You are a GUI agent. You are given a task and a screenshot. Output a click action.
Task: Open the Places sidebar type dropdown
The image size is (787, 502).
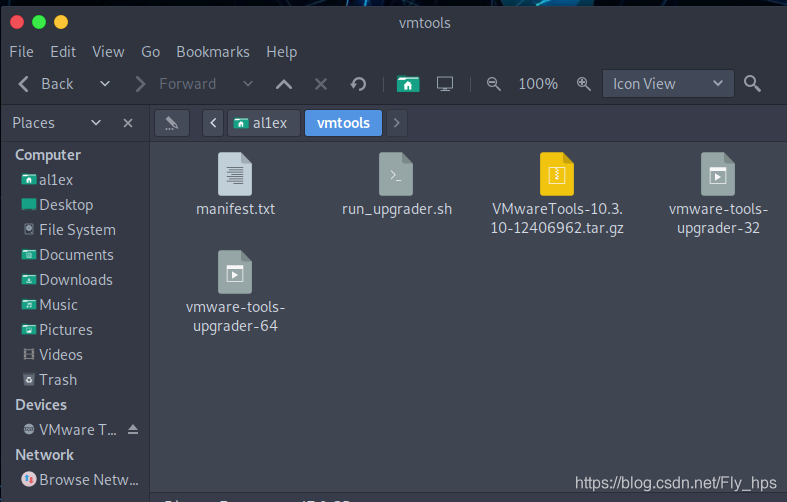click(96, 123)
